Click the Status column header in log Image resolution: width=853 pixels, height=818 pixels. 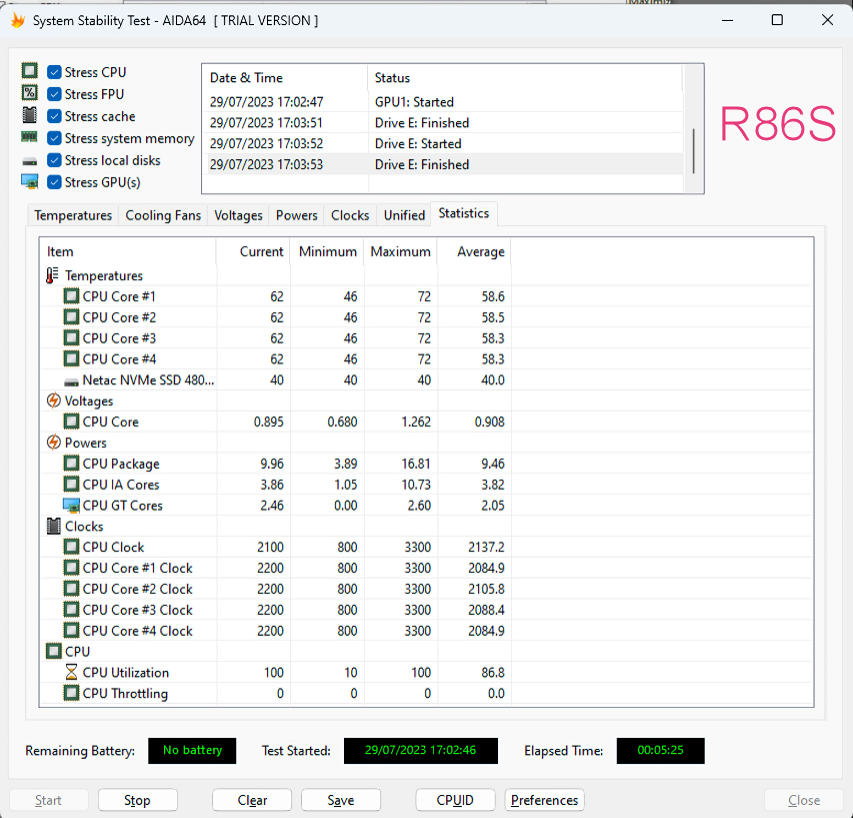click(x=525, y=78)
